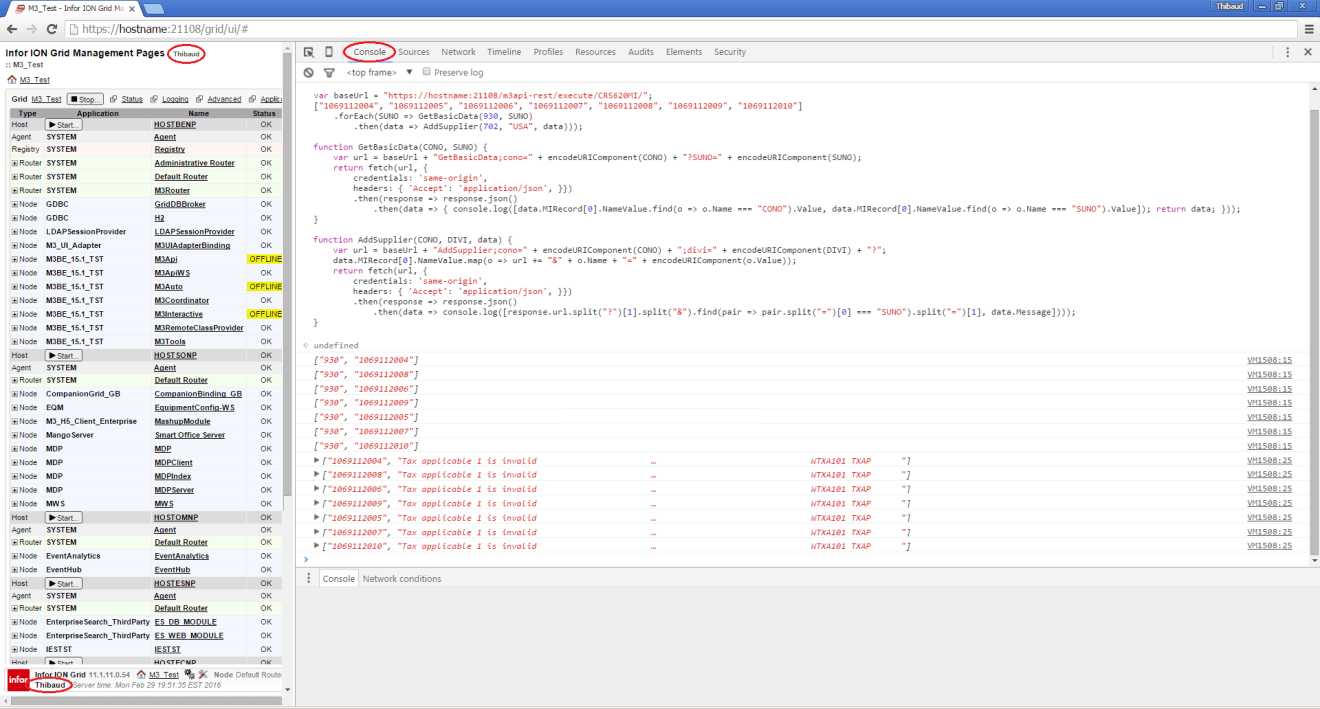The image size is (1320, 709).
Task: Switch to the Network tab in DevTools
Action: [x=458, y=51]
